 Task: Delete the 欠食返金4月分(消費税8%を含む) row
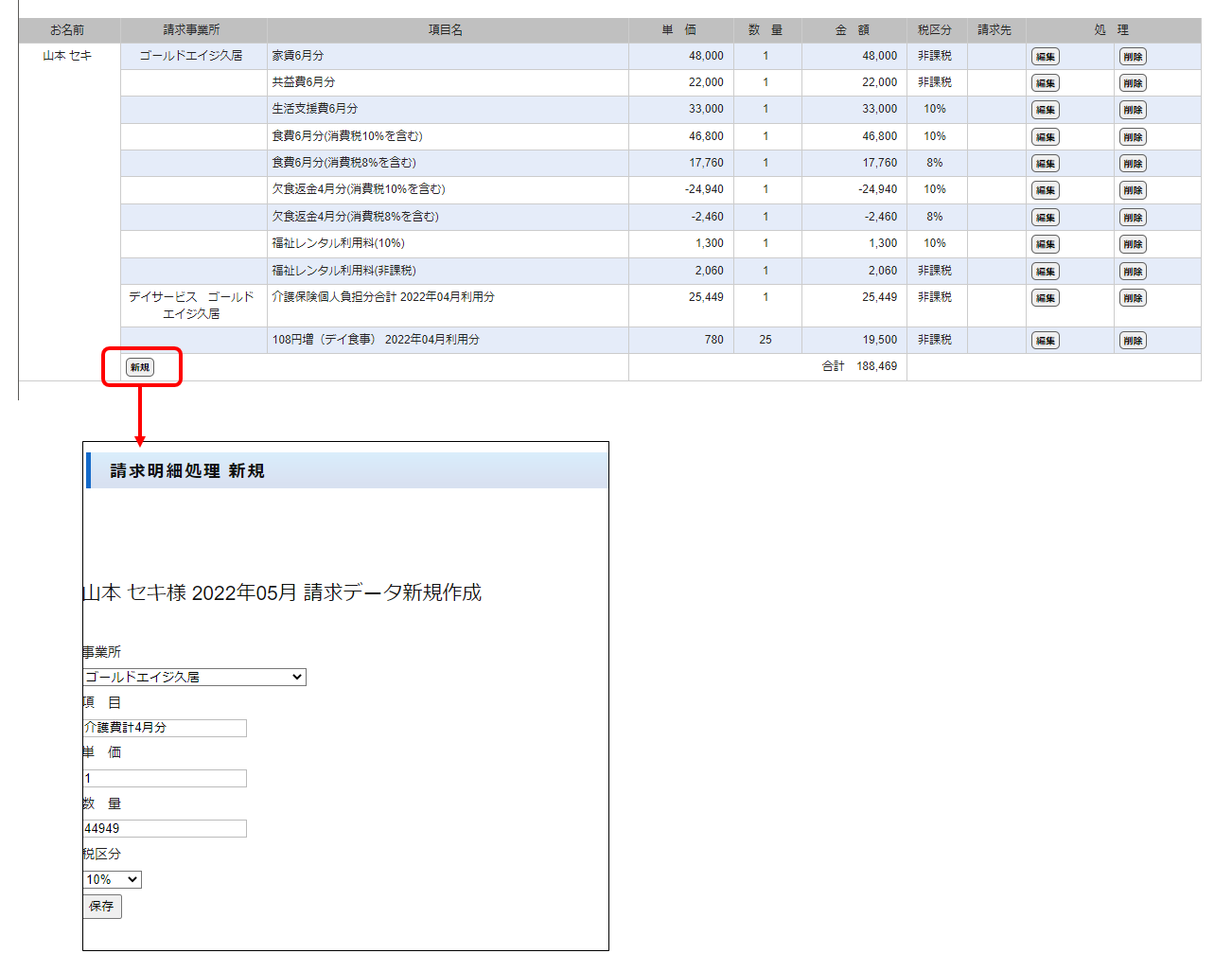point(1132,218)
